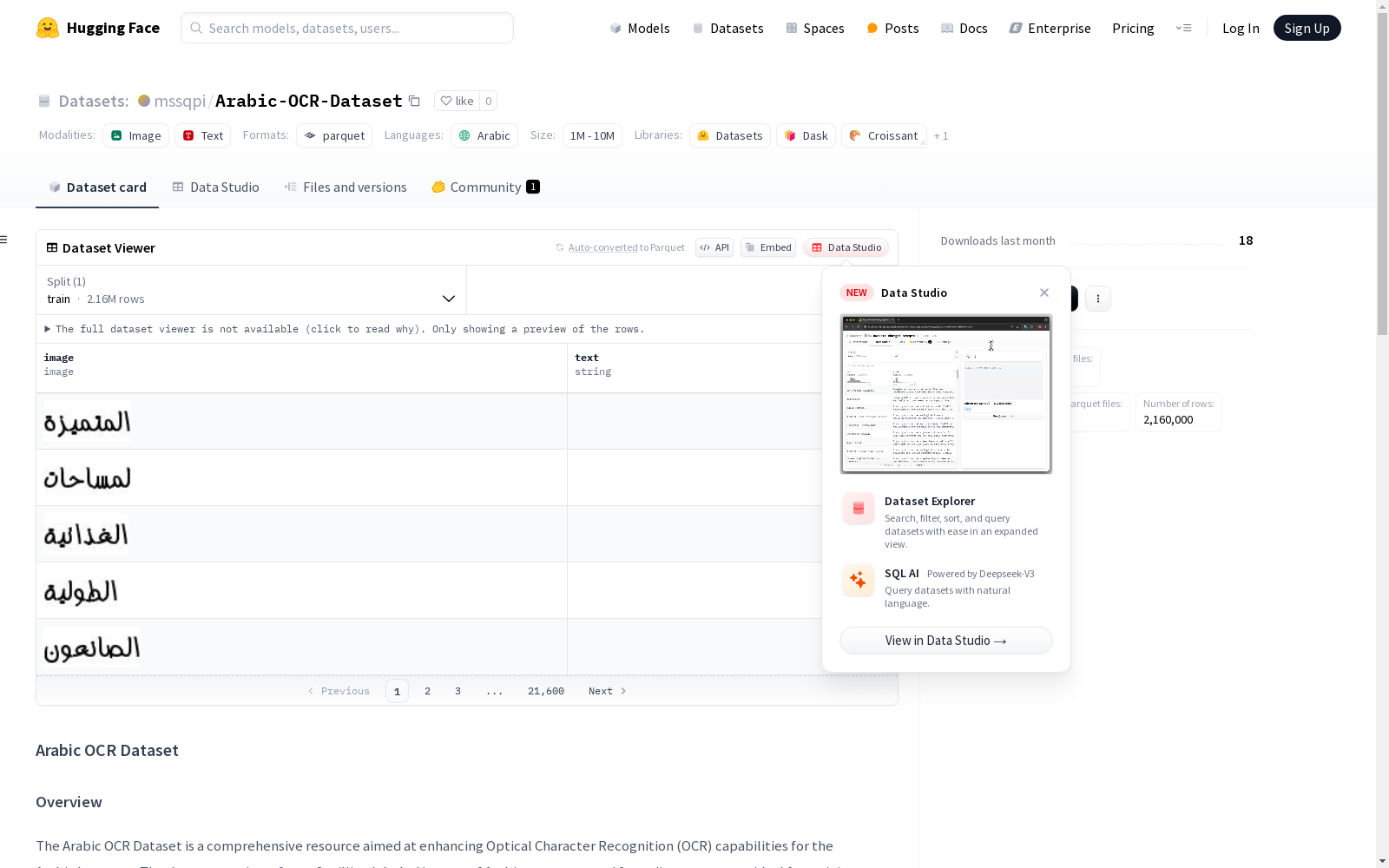Select the 1M - 10M size tag

click(x=592, y=135)
